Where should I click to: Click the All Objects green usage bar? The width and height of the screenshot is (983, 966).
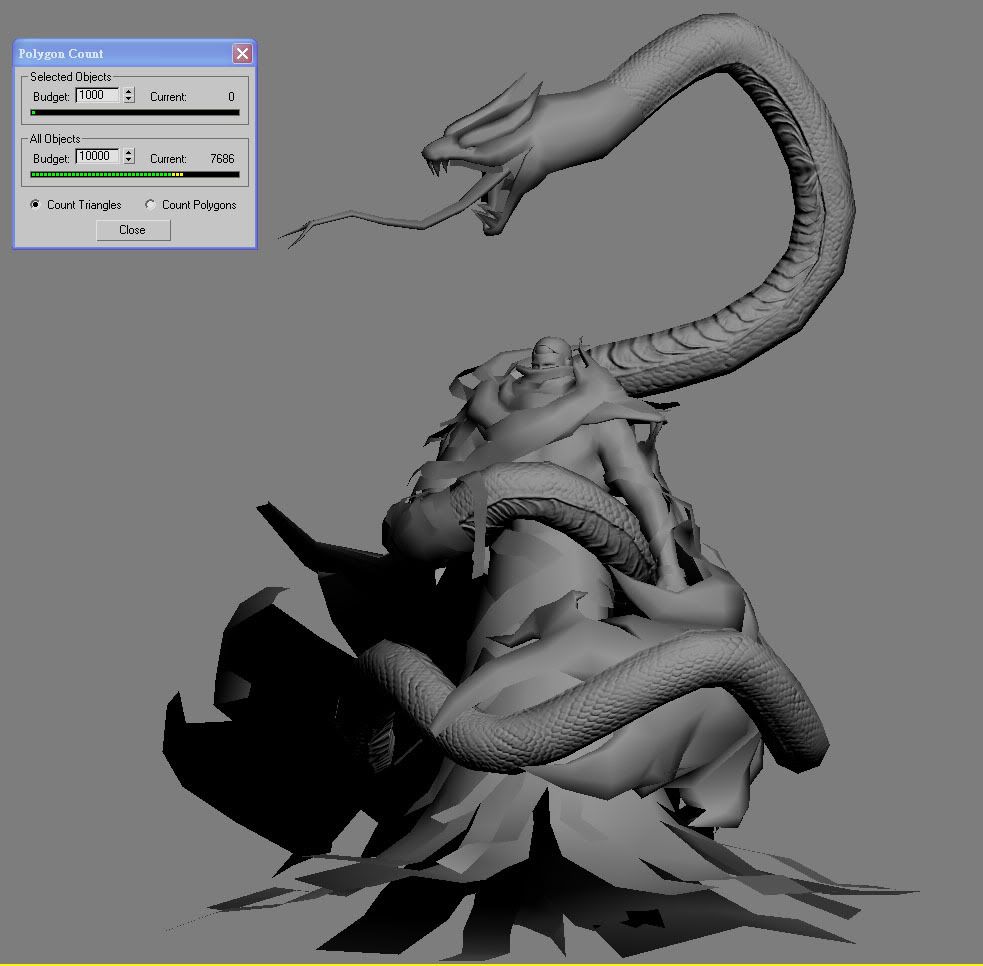tap(100, 175)
